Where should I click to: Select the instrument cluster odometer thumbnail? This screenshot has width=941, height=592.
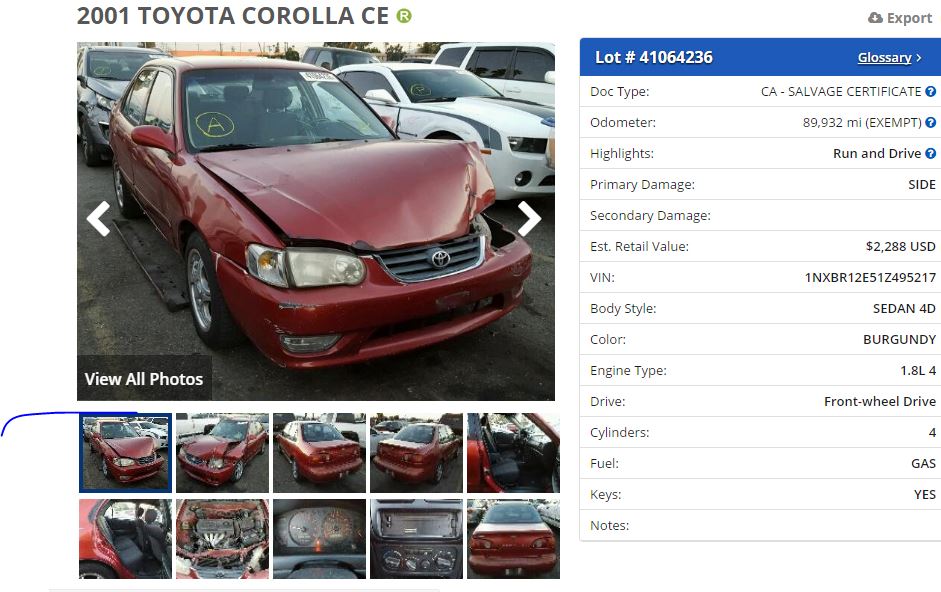[319, 539]
